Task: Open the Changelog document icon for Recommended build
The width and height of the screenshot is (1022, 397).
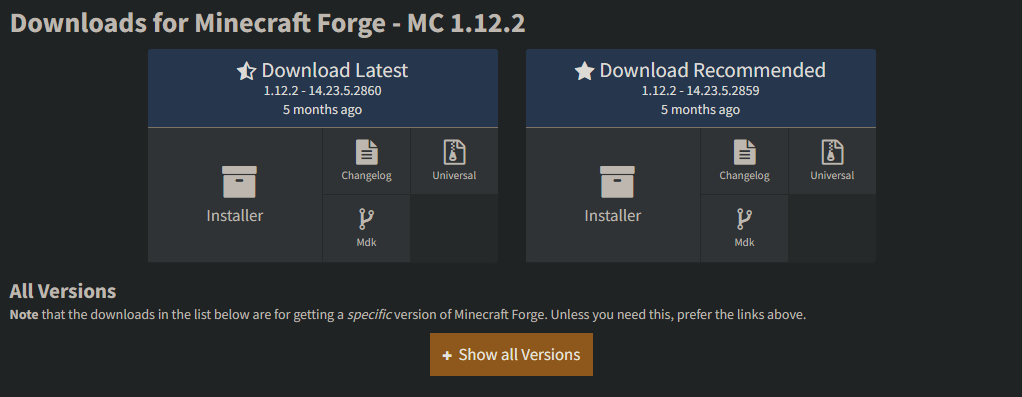Action: pos(745,152)
